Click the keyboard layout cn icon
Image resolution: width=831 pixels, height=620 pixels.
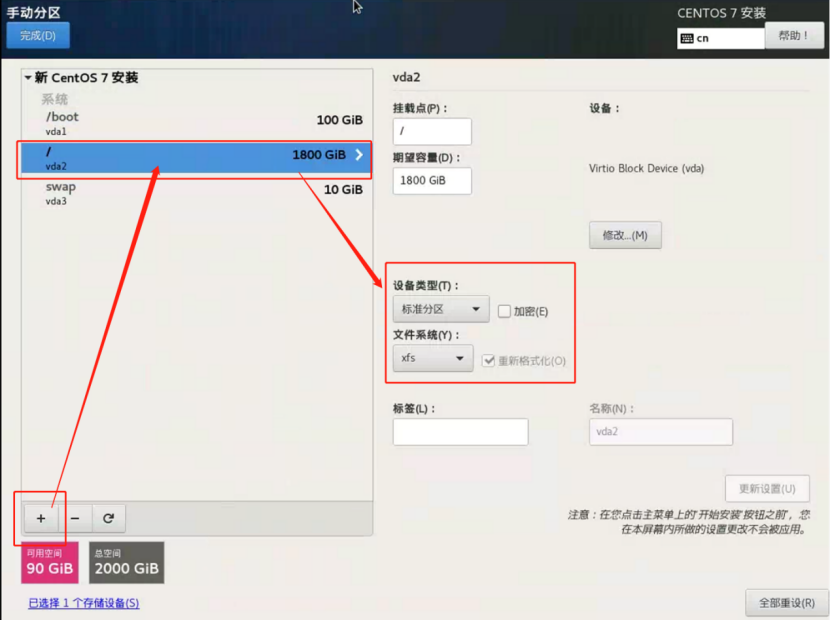click(x=687, y=38)
